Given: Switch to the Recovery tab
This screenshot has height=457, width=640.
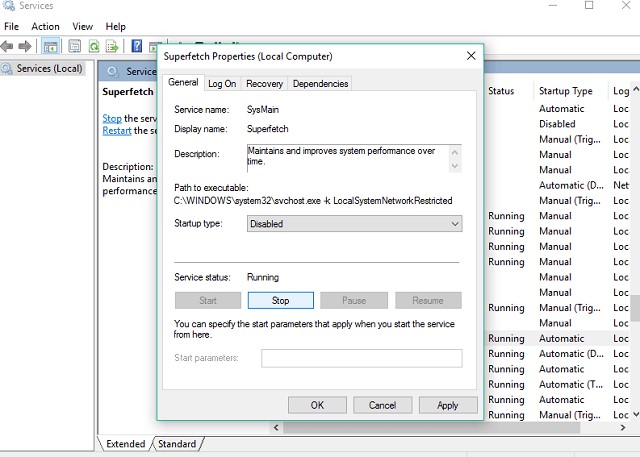Looking at the screenshot, I should click(264, 84).
